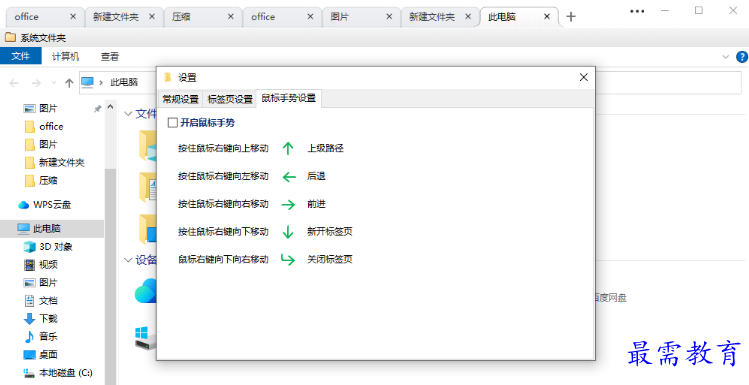Open 视频 in the sidebar

click(x=41, y=265)
